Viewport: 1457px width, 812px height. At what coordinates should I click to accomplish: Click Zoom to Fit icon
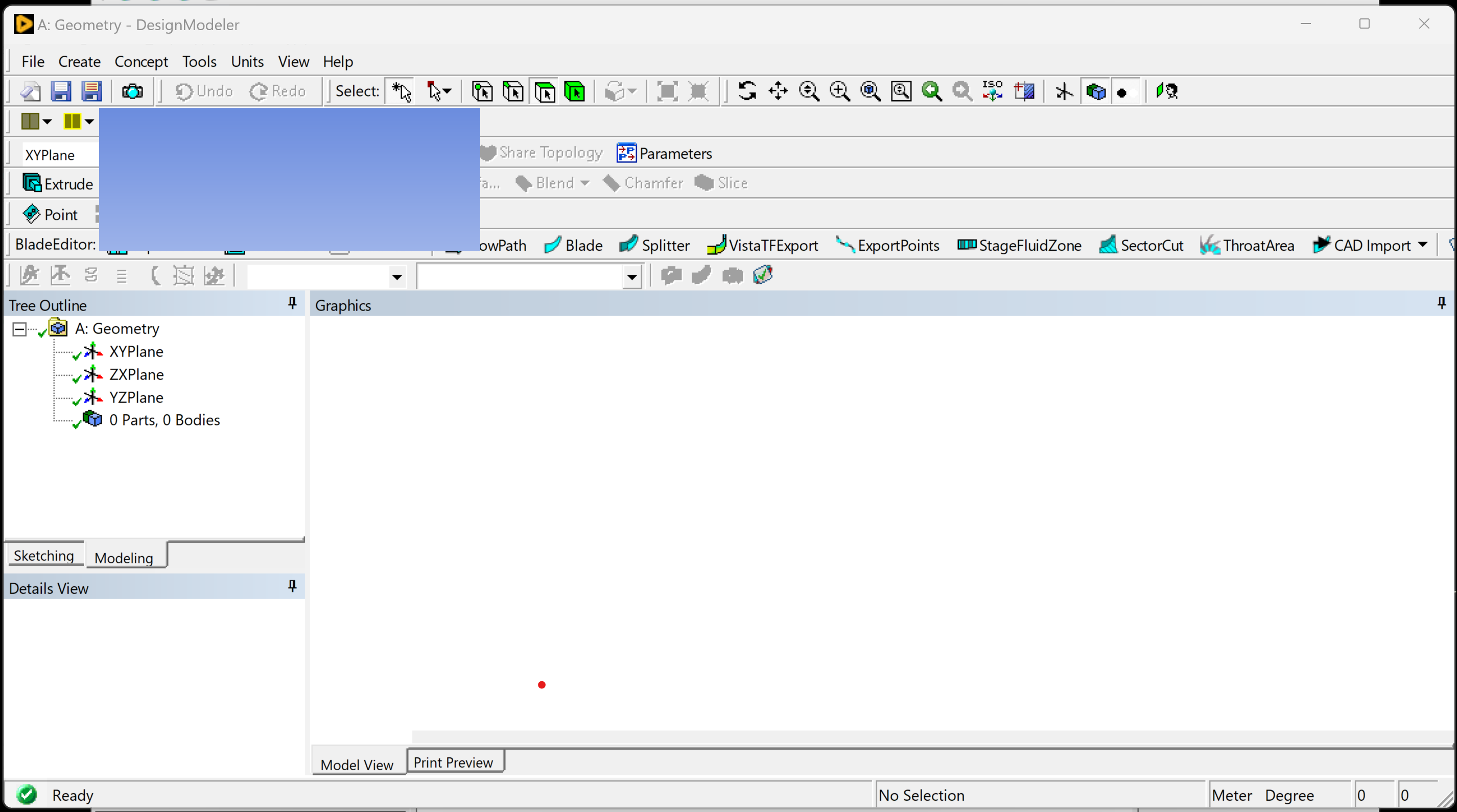[x=871, y=91]
